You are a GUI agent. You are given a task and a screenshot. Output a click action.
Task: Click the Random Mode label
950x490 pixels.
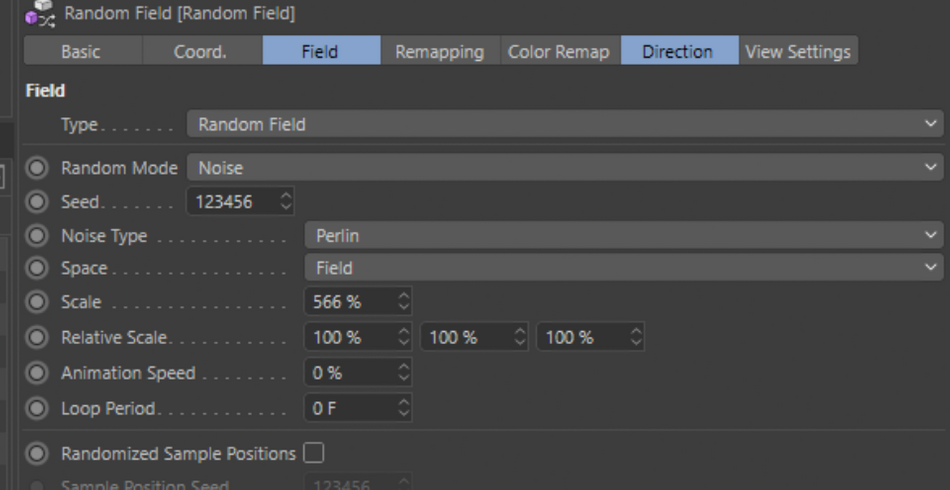(x=119, y=168)
